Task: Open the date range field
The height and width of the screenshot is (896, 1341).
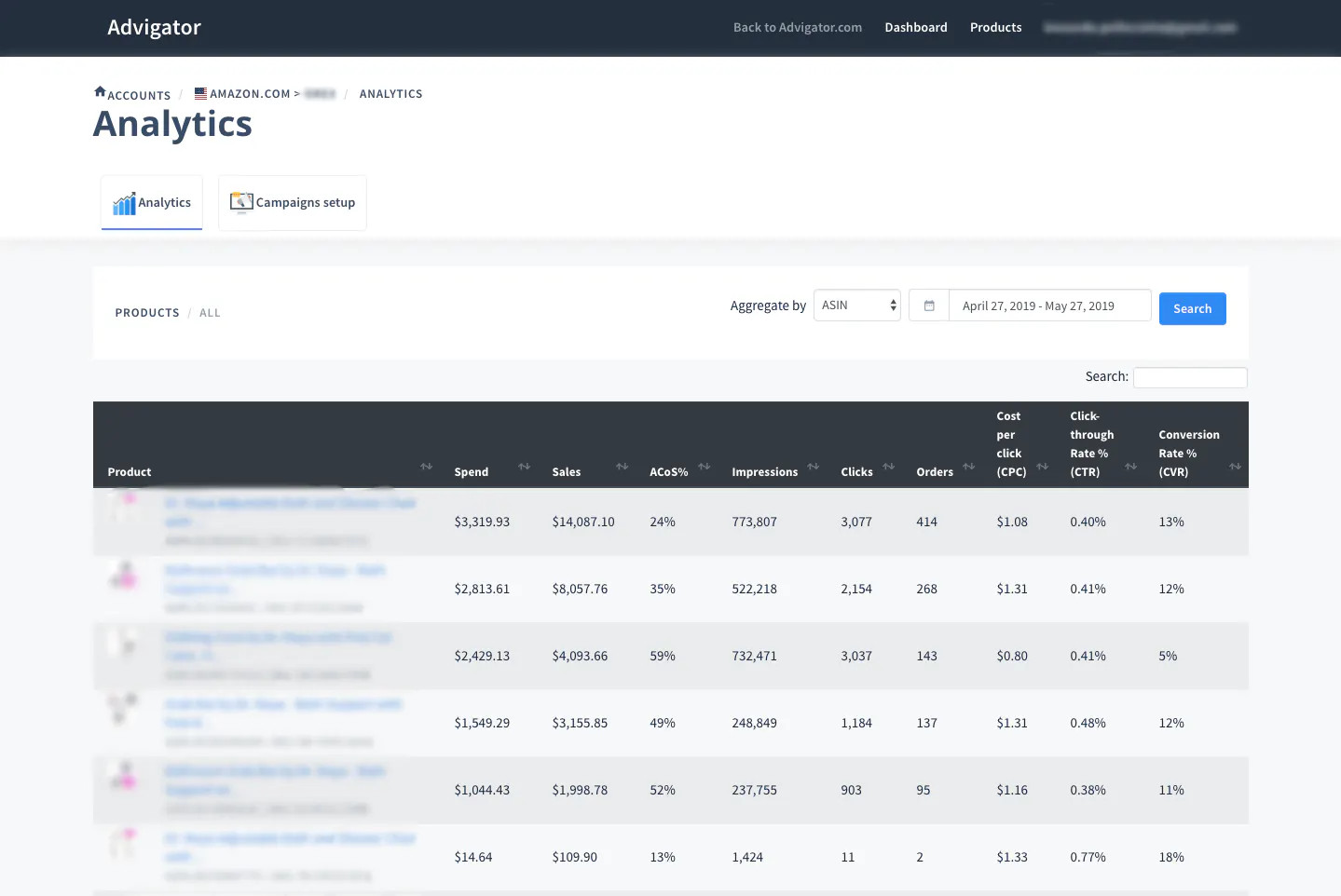Action: point(1050,305)
